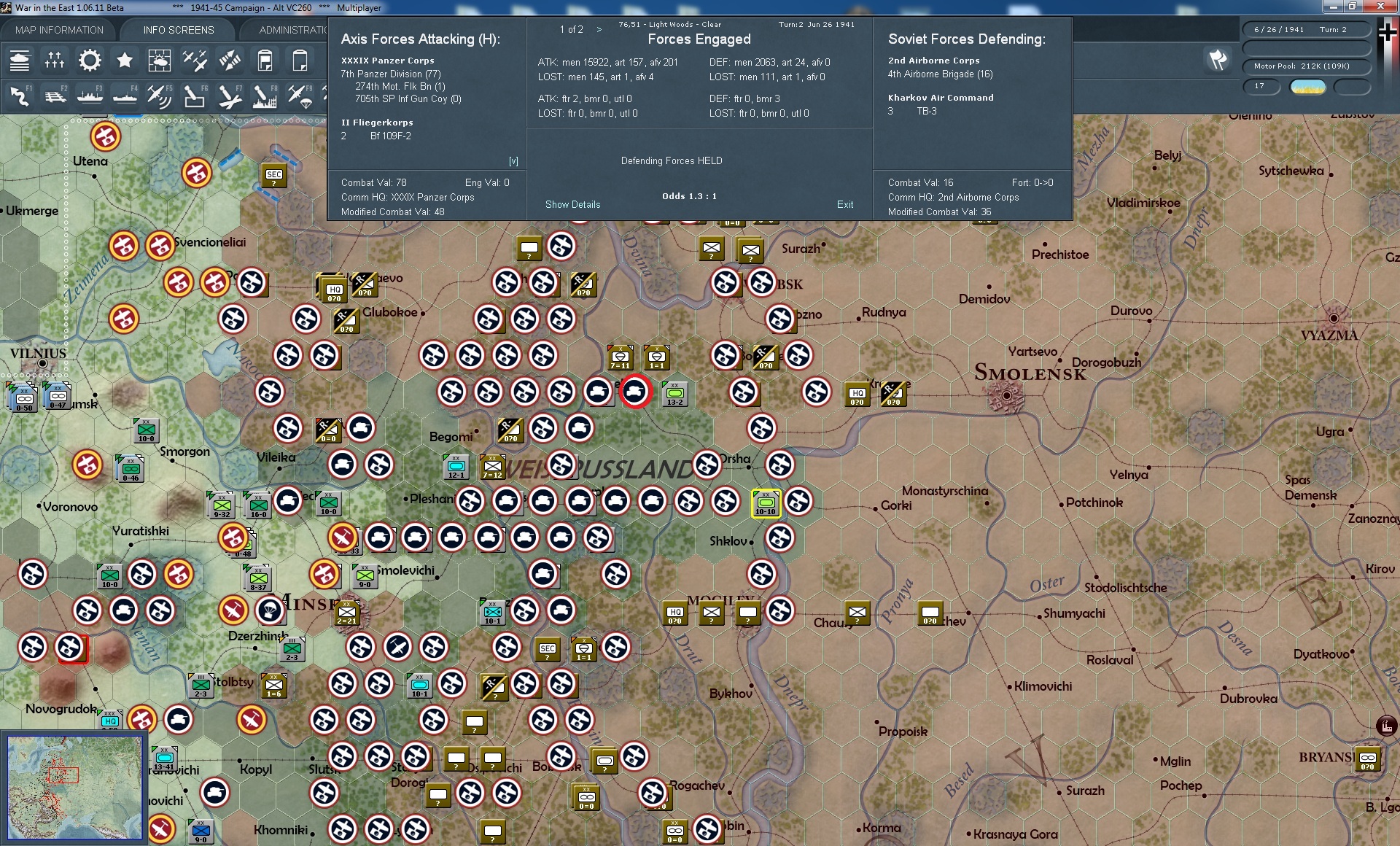Select F7 bomb airfield mode
Screen dimensions: 1400x846
(230, 96)
